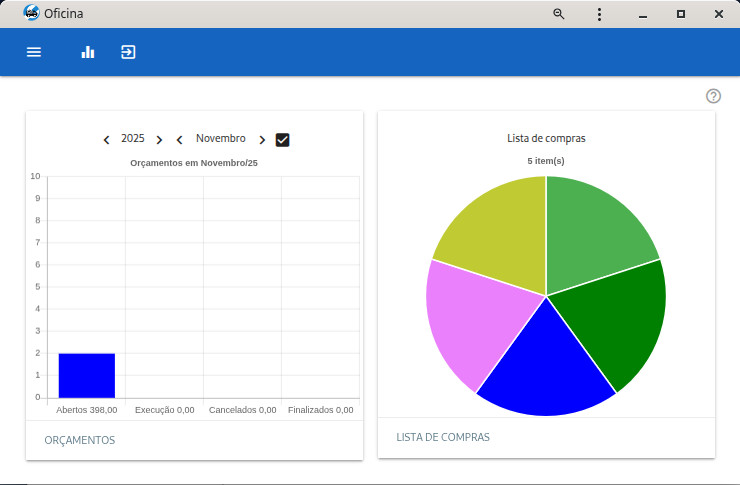This screenshot has width=740, height=485.
Task: Open the ORÇAMENTOS link
Action: 80,440
